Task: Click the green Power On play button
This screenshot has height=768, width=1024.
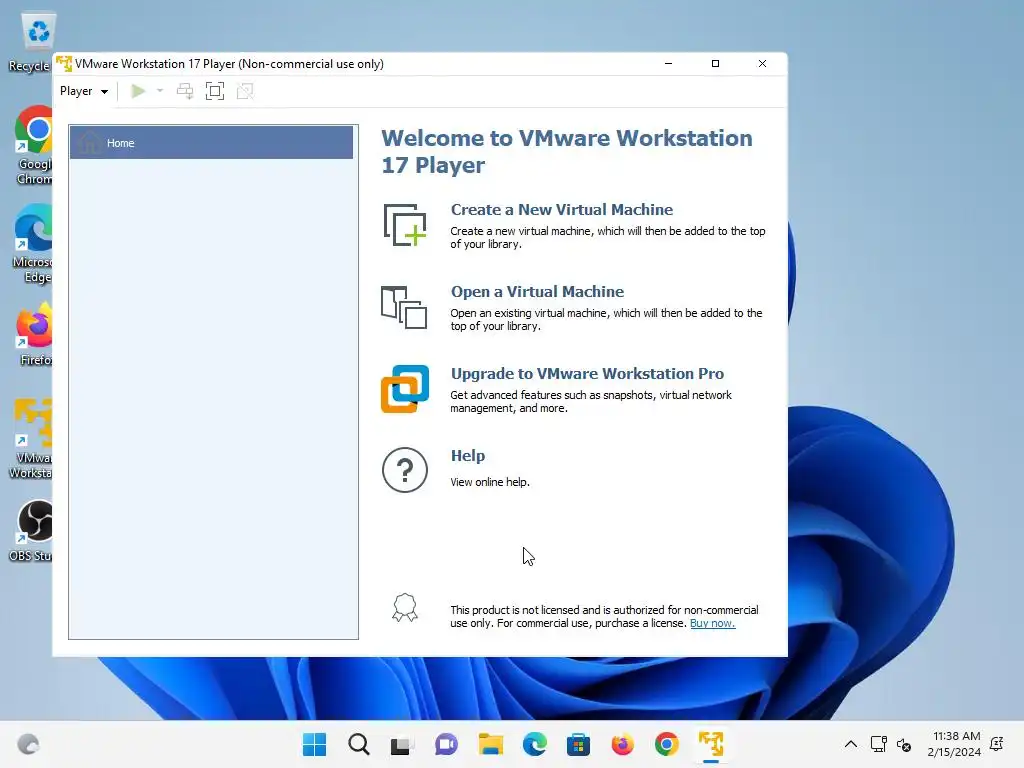Action: [138, 91]
